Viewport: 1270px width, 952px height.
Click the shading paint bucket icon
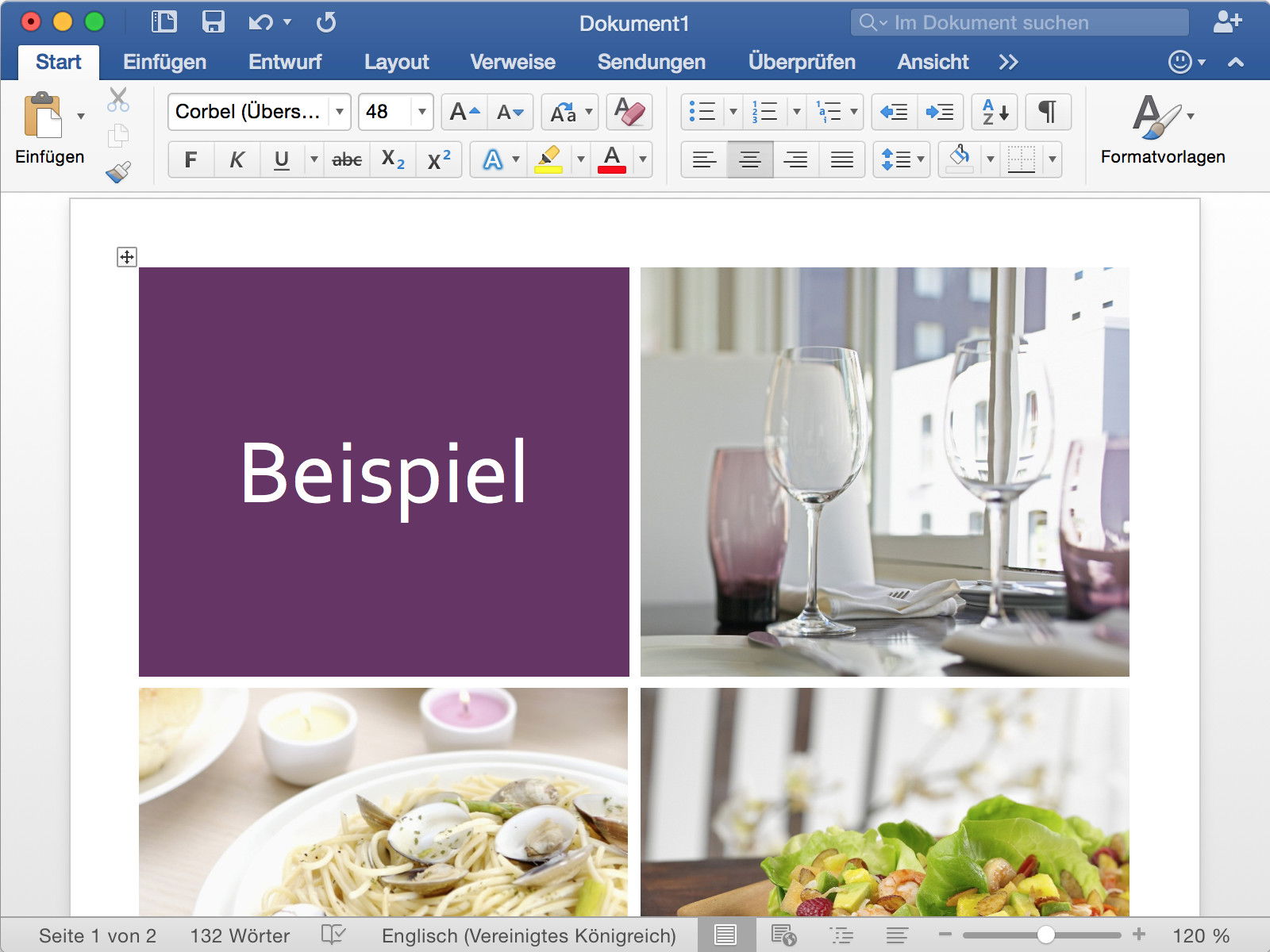(x=960, y=159)
